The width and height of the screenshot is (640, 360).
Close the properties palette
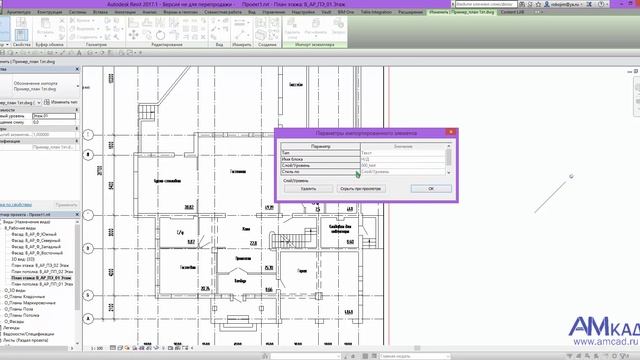[77, 69]
